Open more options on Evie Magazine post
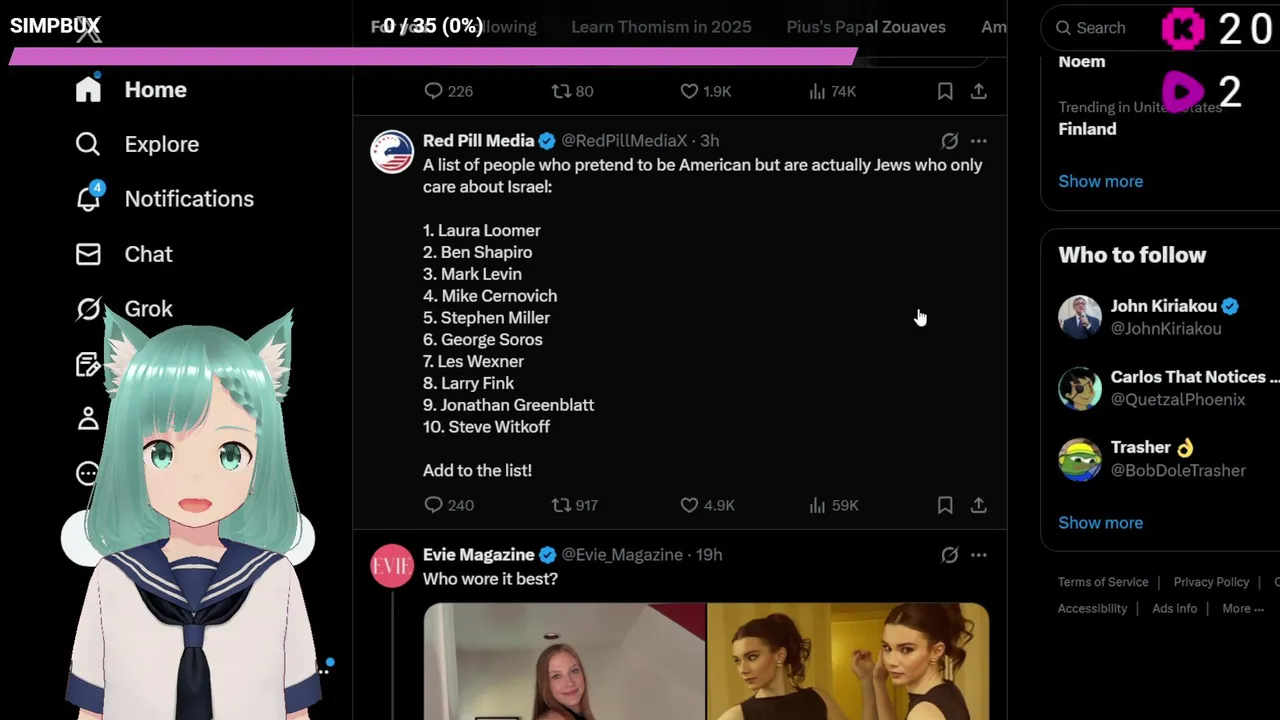The image size is (1280, 720). pyautogui.click(x=979, y=555)
